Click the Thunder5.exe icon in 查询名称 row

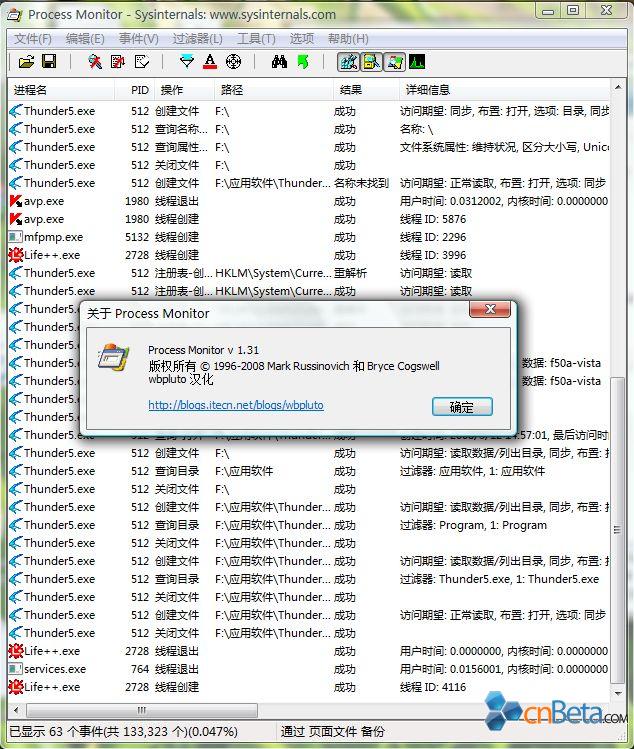[x=16, y=129]
